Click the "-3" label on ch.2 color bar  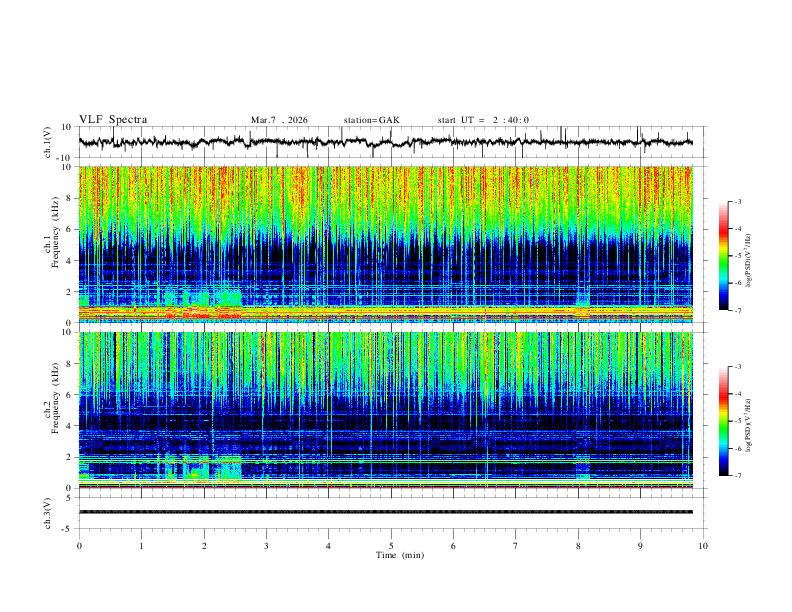(737, 367)
